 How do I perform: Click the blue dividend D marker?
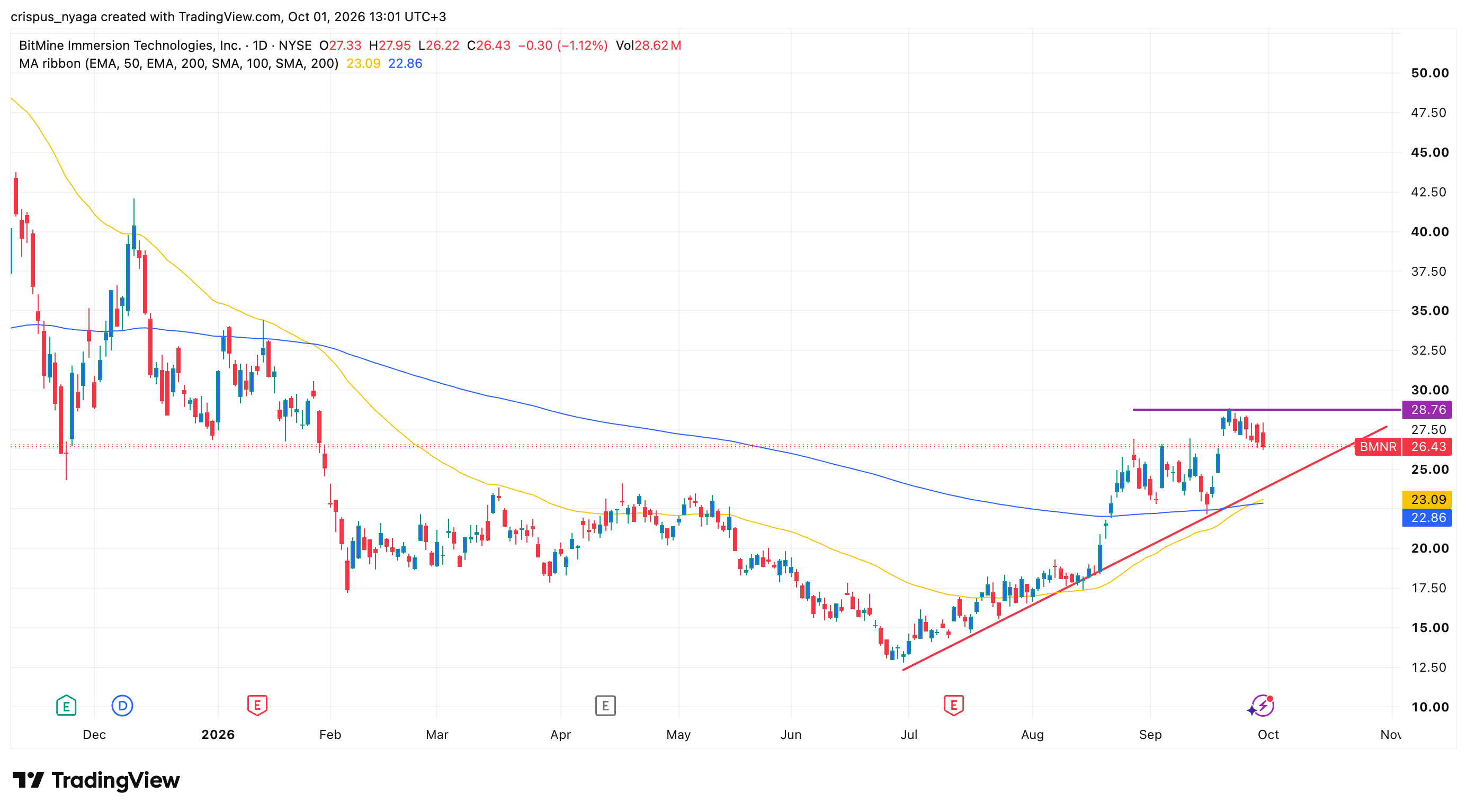point(122,706)
